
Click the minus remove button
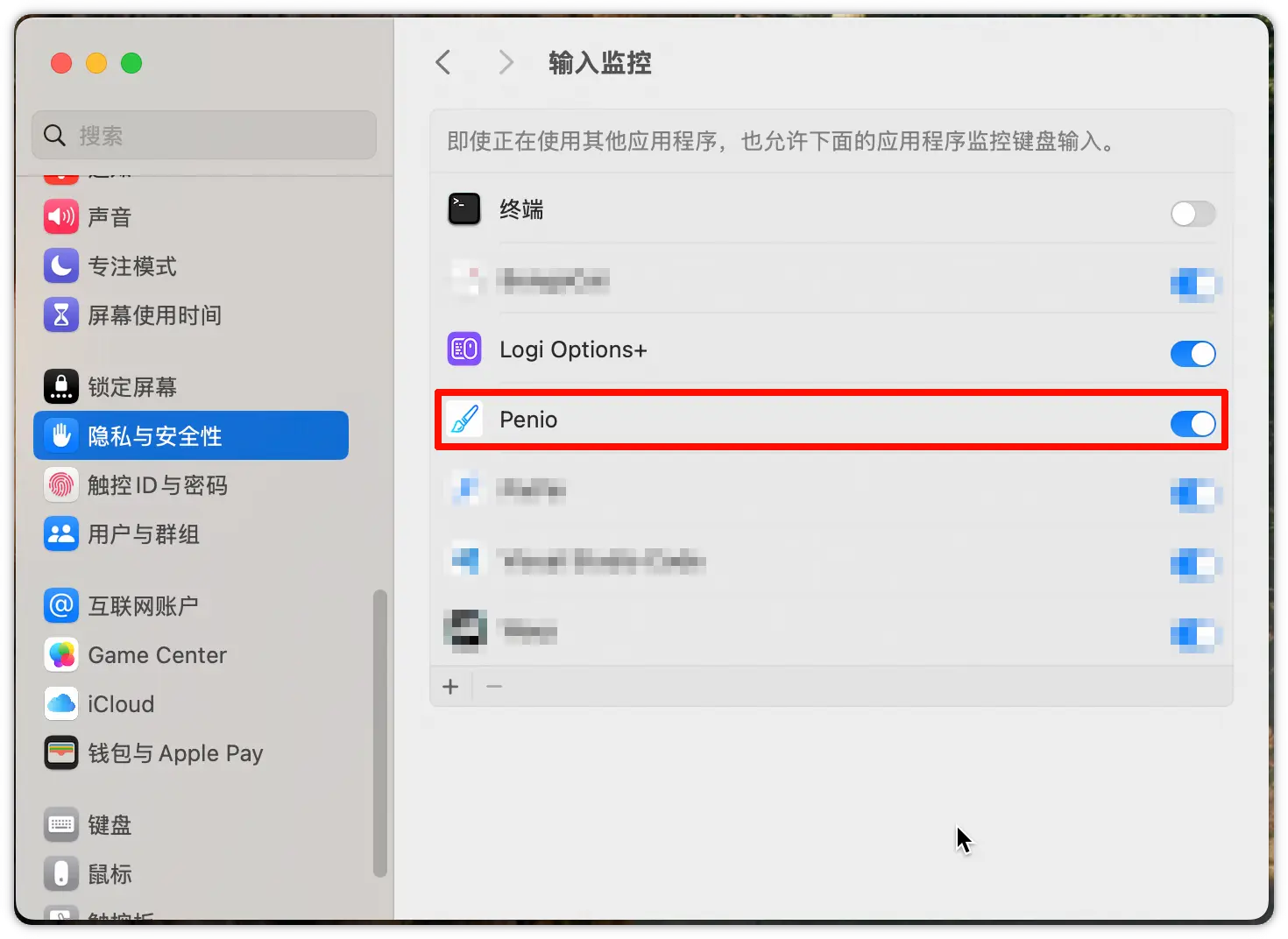click(x=494, y=687)
